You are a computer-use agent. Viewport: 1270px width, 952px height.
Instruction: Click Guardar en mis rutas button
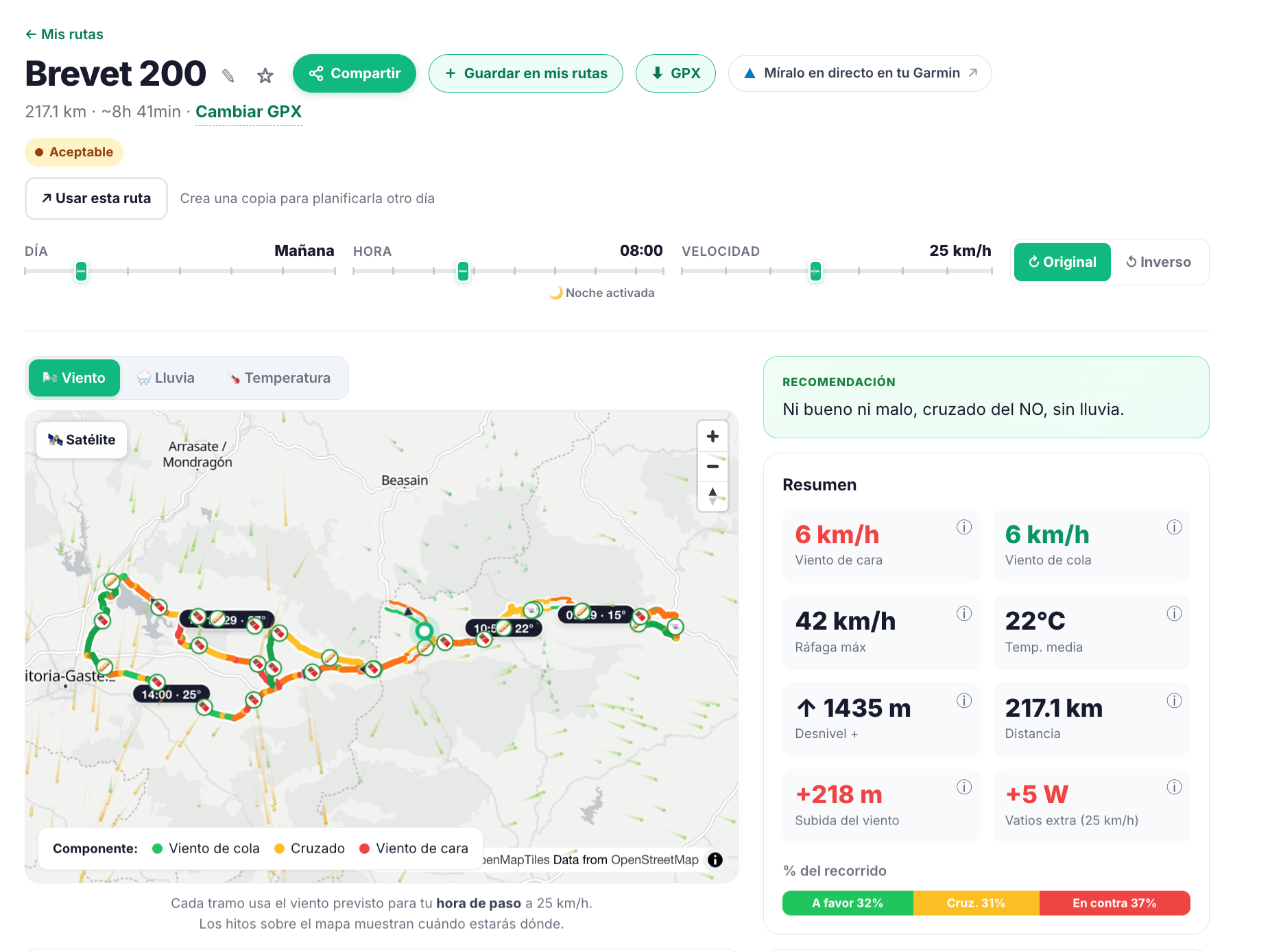[x=525, y=73]
